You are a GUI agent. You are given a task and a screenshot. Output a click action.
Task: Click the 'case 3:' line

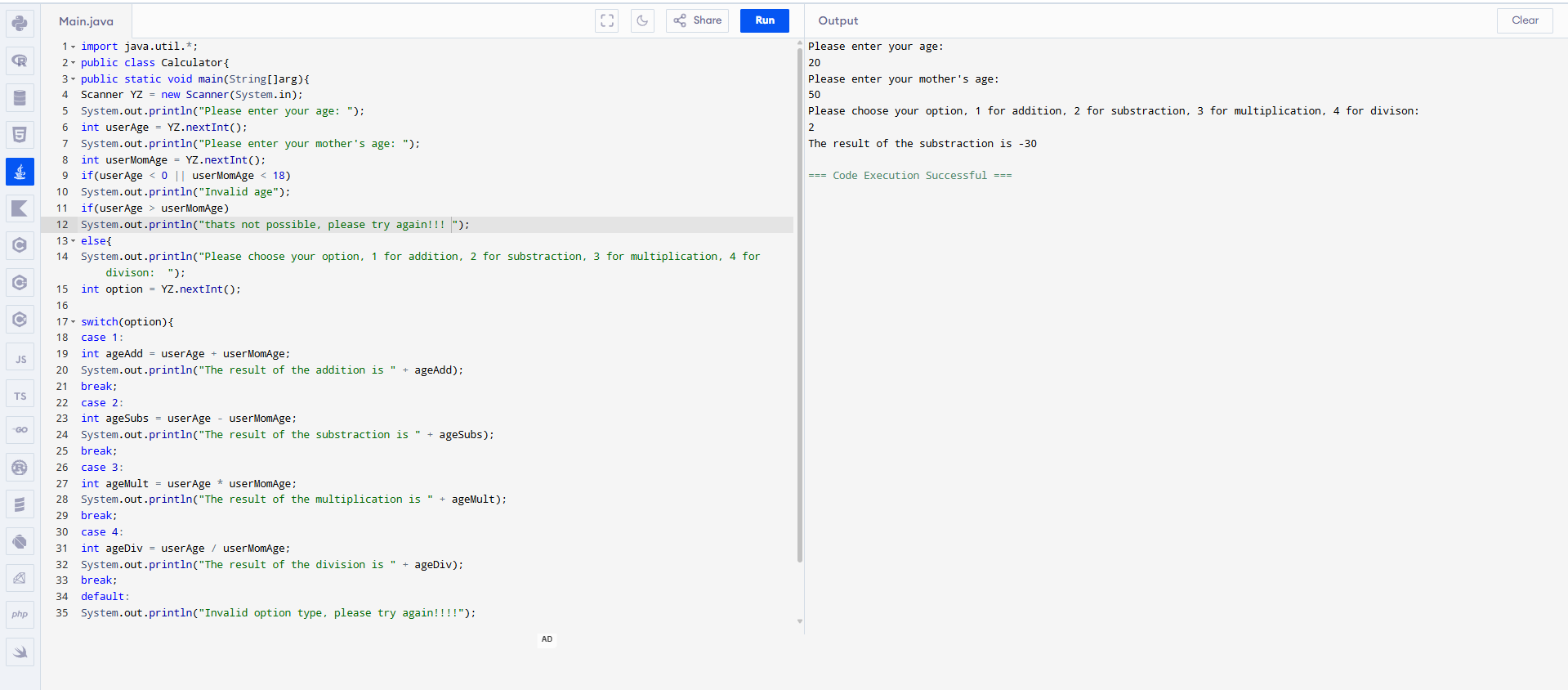101,468
